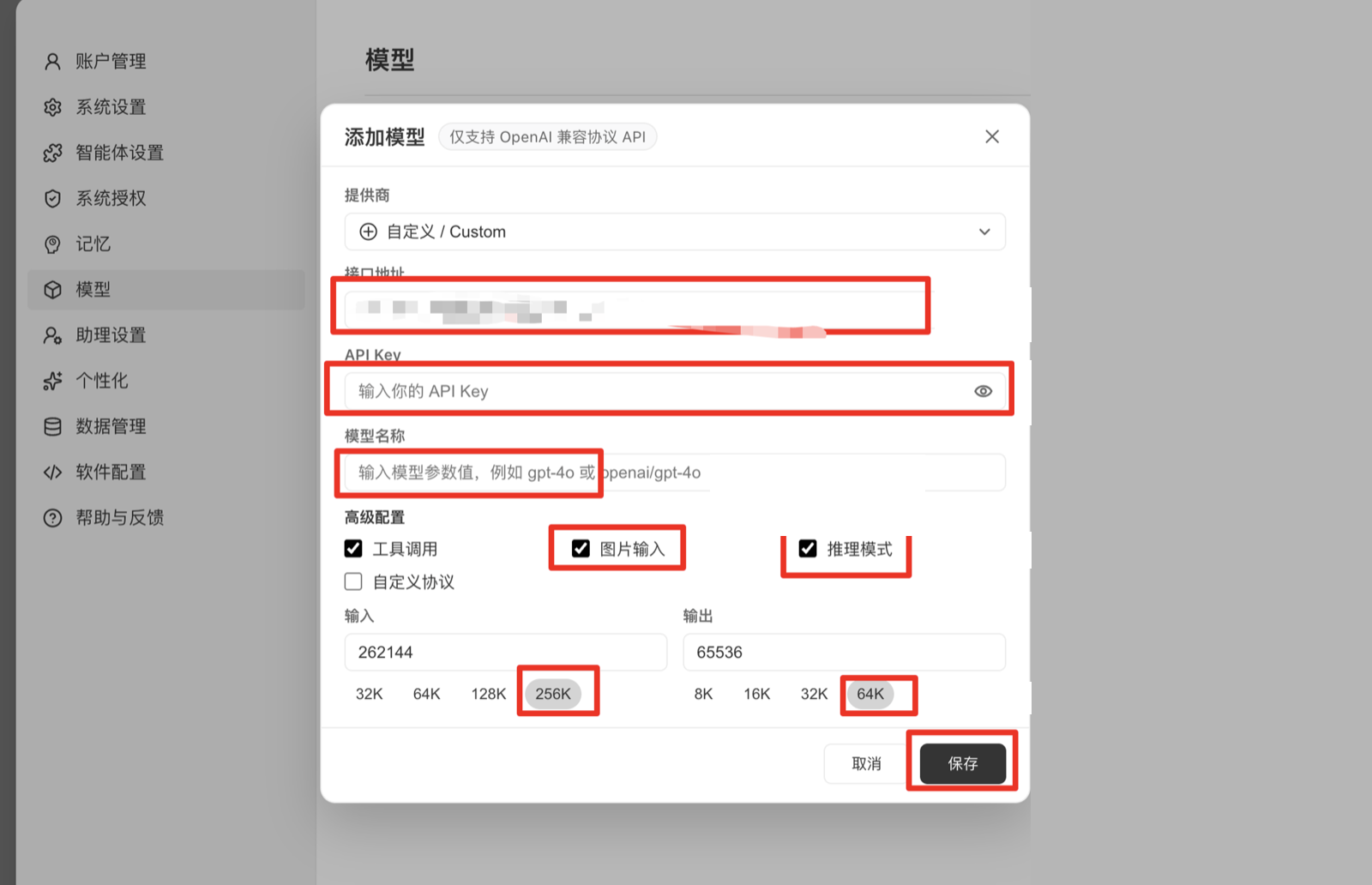Screen dimensions: 1372x885
Task: Click the personalization sparkle icon
Action: (x=52, y=381)
